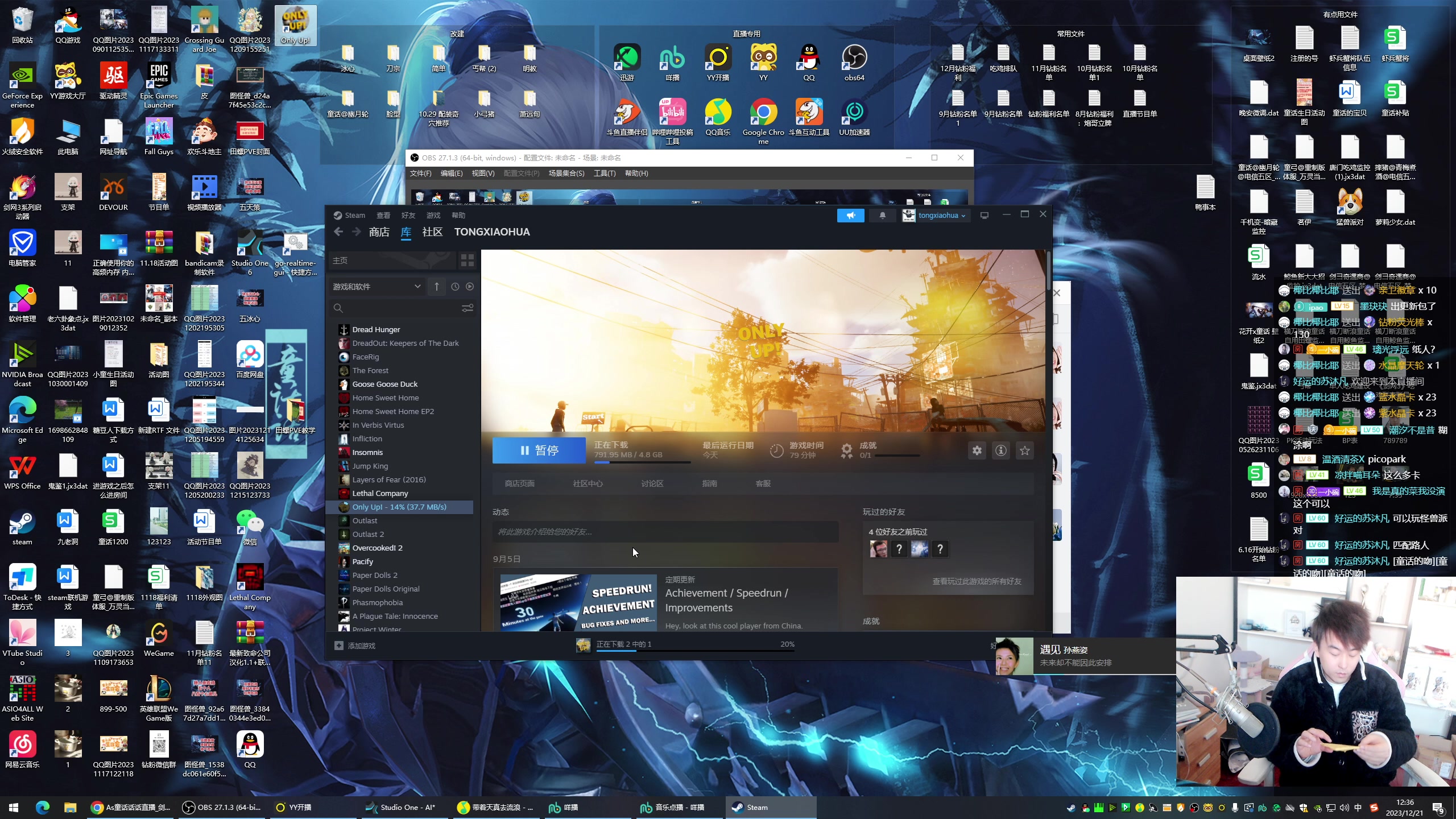
Task: Pause the download with 暂停 button
Action: pyautogui.click(x=539, y=450)
